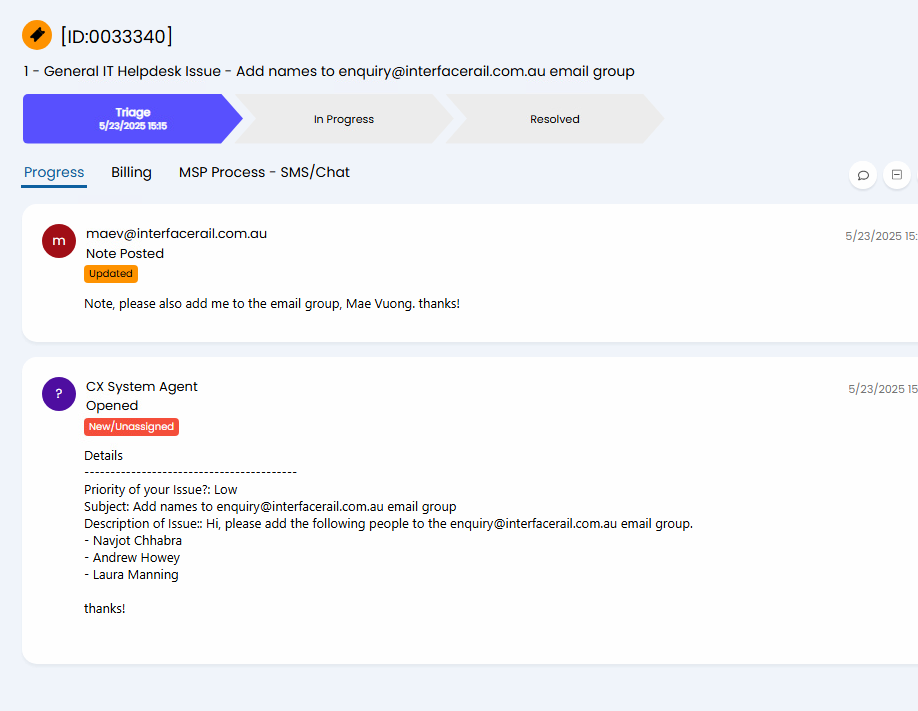Viewport: 918px width, 711px height.
Task: Click the timestamp on the maev note entry
Action: 881,236
